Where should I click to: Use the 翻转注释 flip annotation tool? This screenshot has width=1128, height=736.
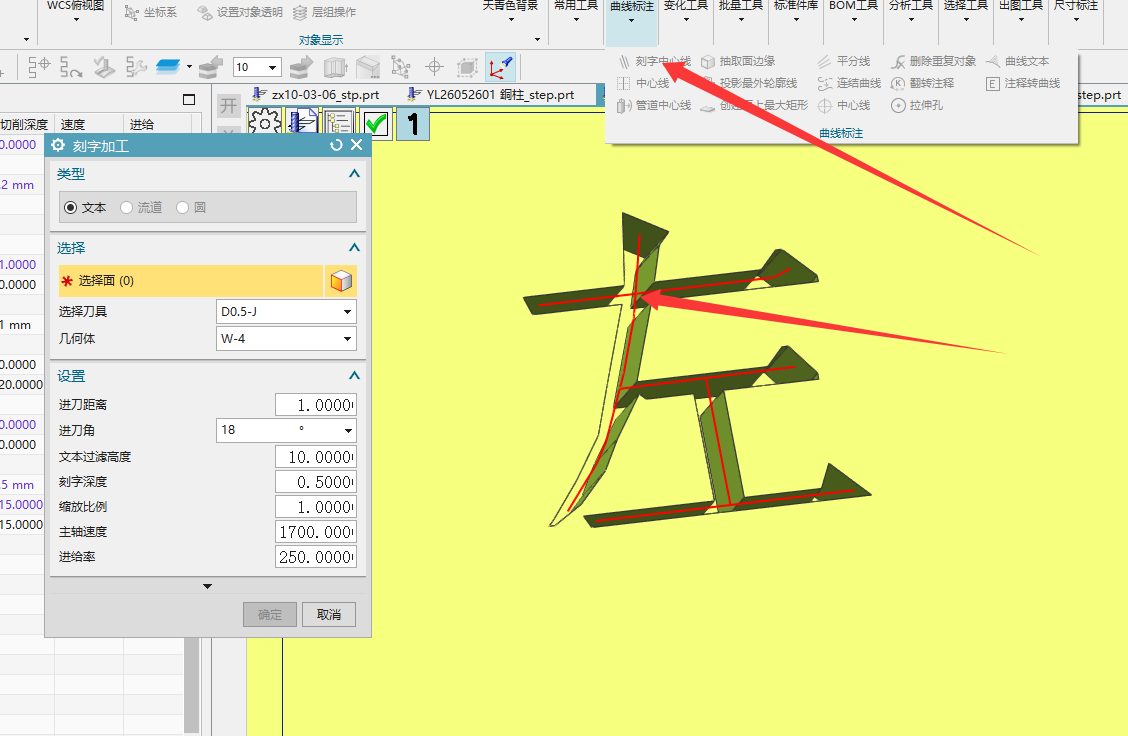(922, 83)
